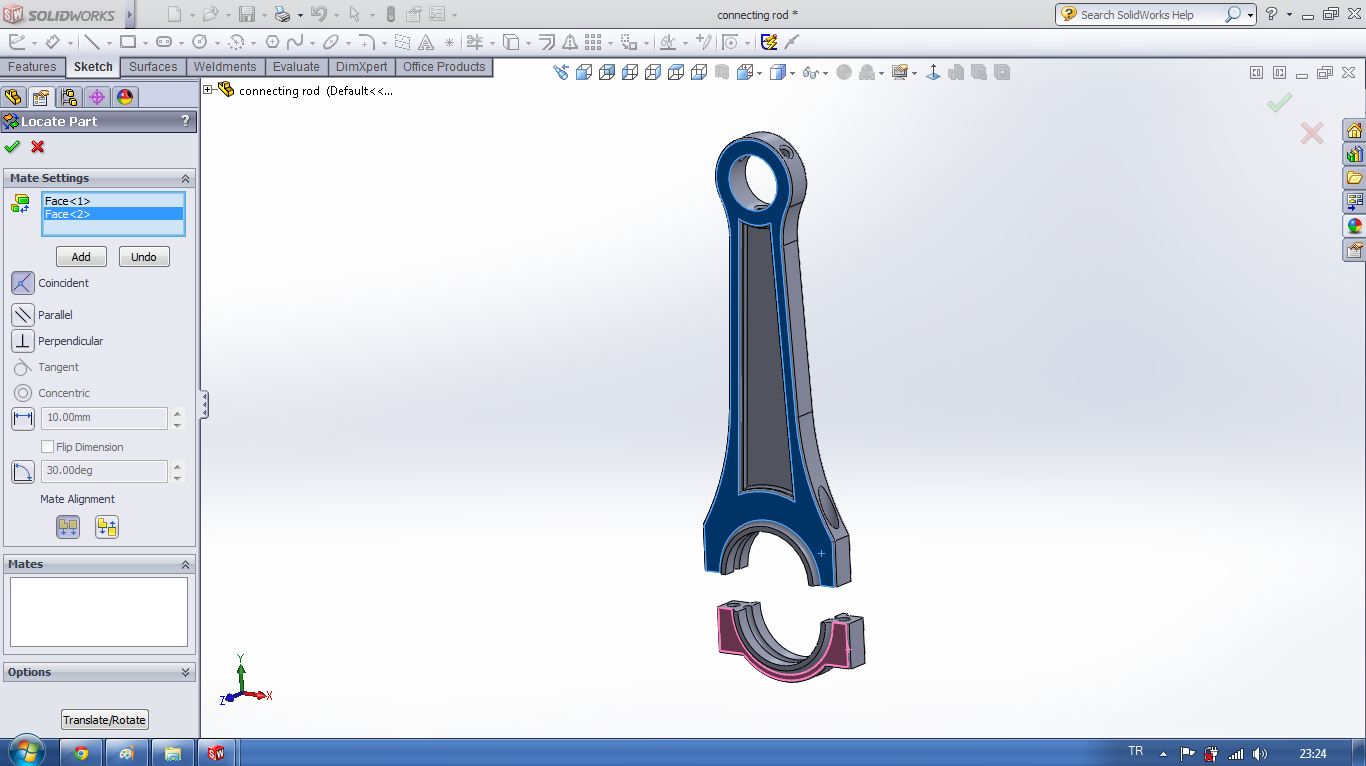Pick the Perpendicular mate icon
This screenshot has width=1366, height=766.
(x=22, y=341)
